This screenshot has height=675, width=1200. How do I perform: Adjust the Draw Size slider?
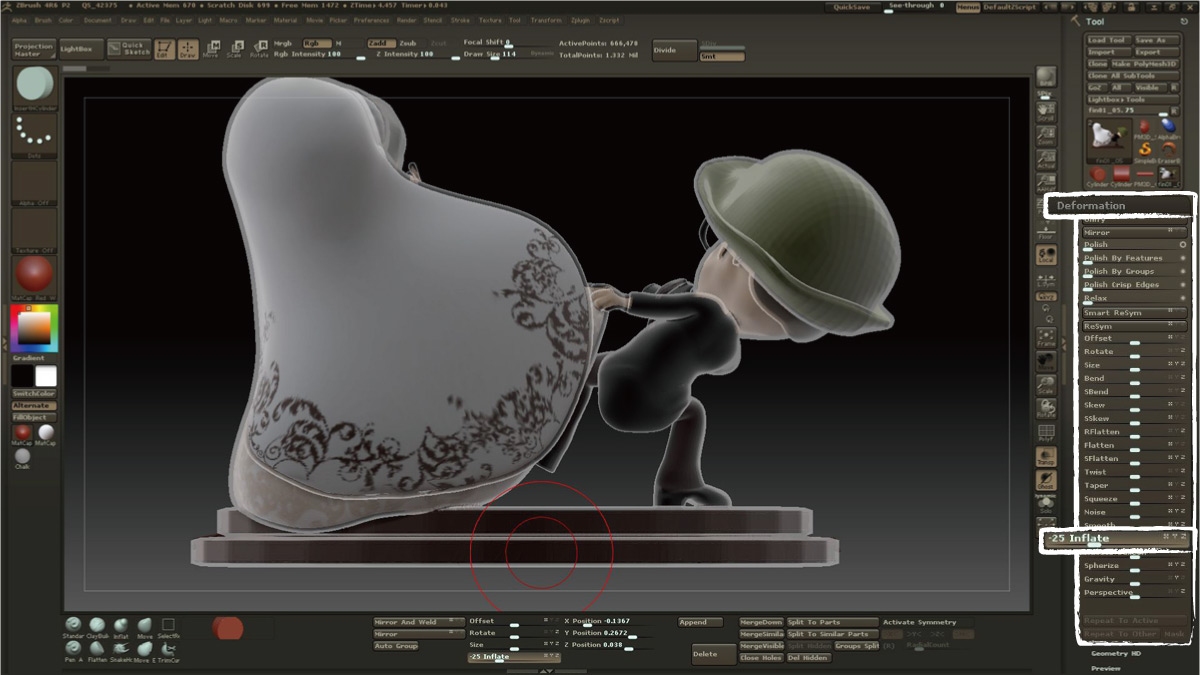(x=494, y=56)
